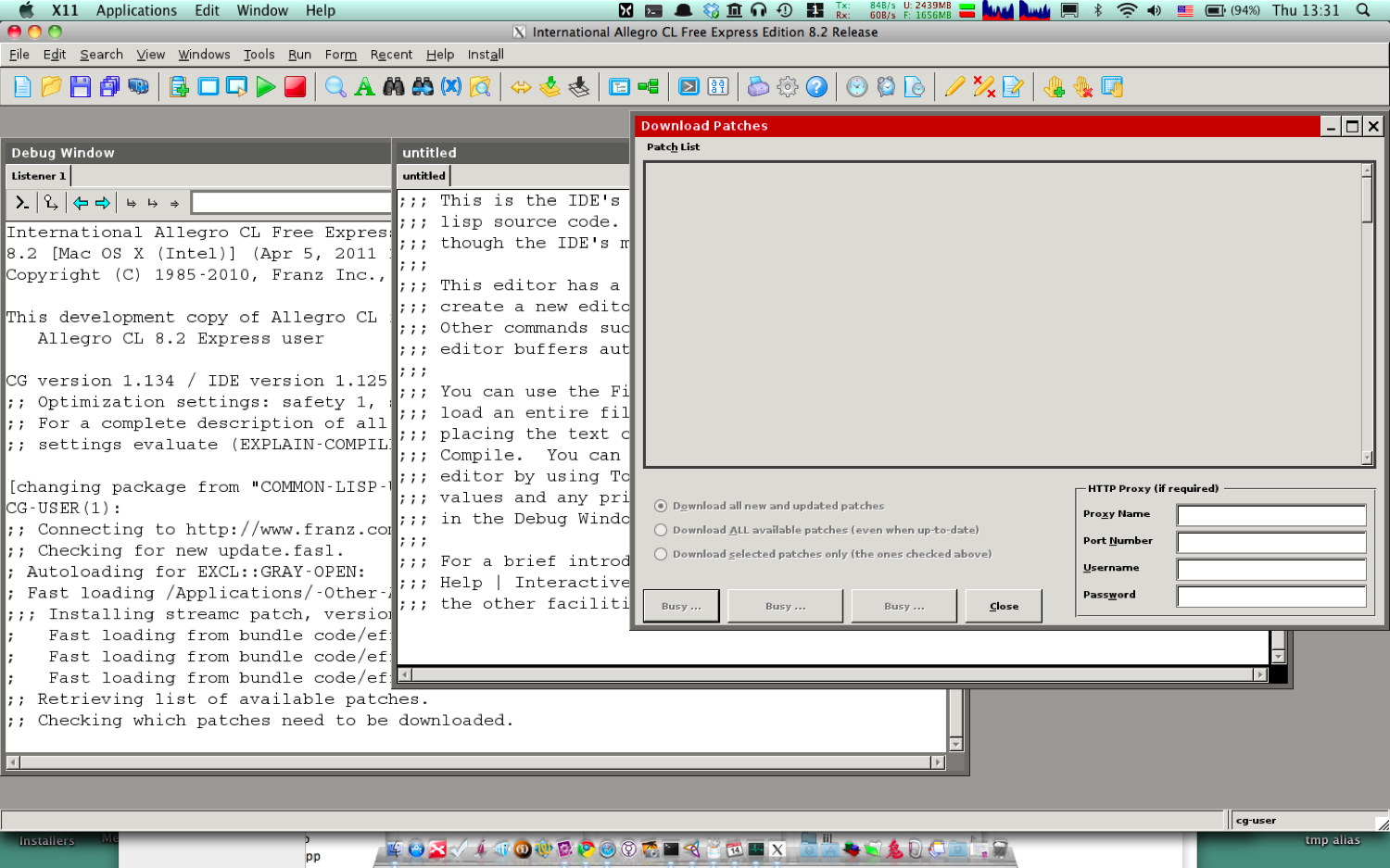Click the new form icon with green plus
This screenshot has height=868, width=1390.
pyautogui.click(x=180, y=87)
